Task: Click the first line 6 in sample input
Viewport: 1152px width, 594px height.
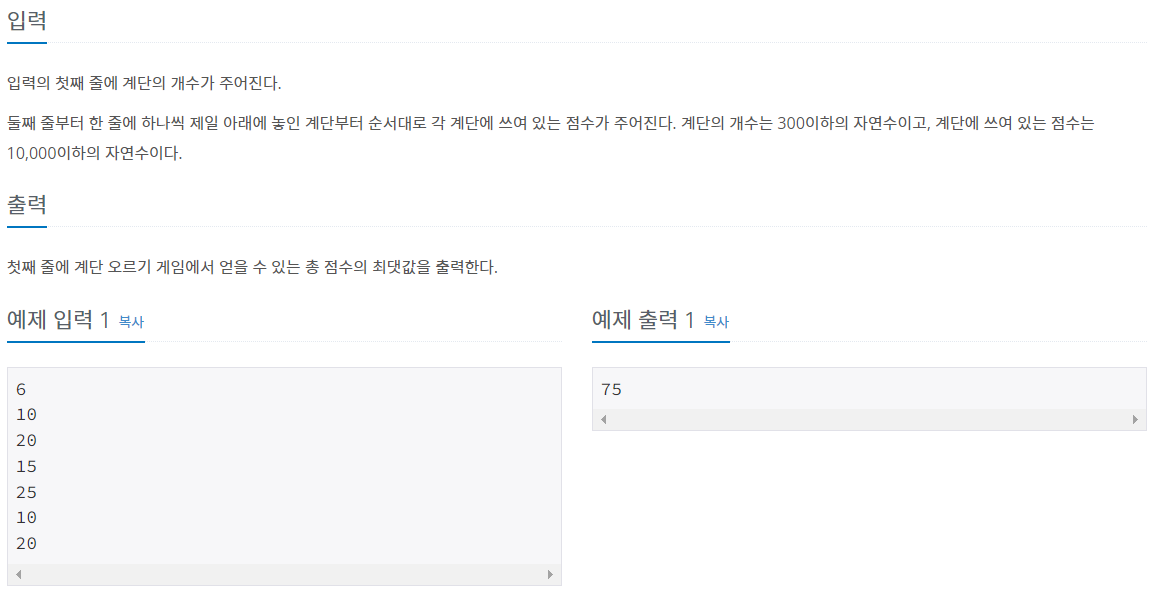Action: (x=21, y=390)
